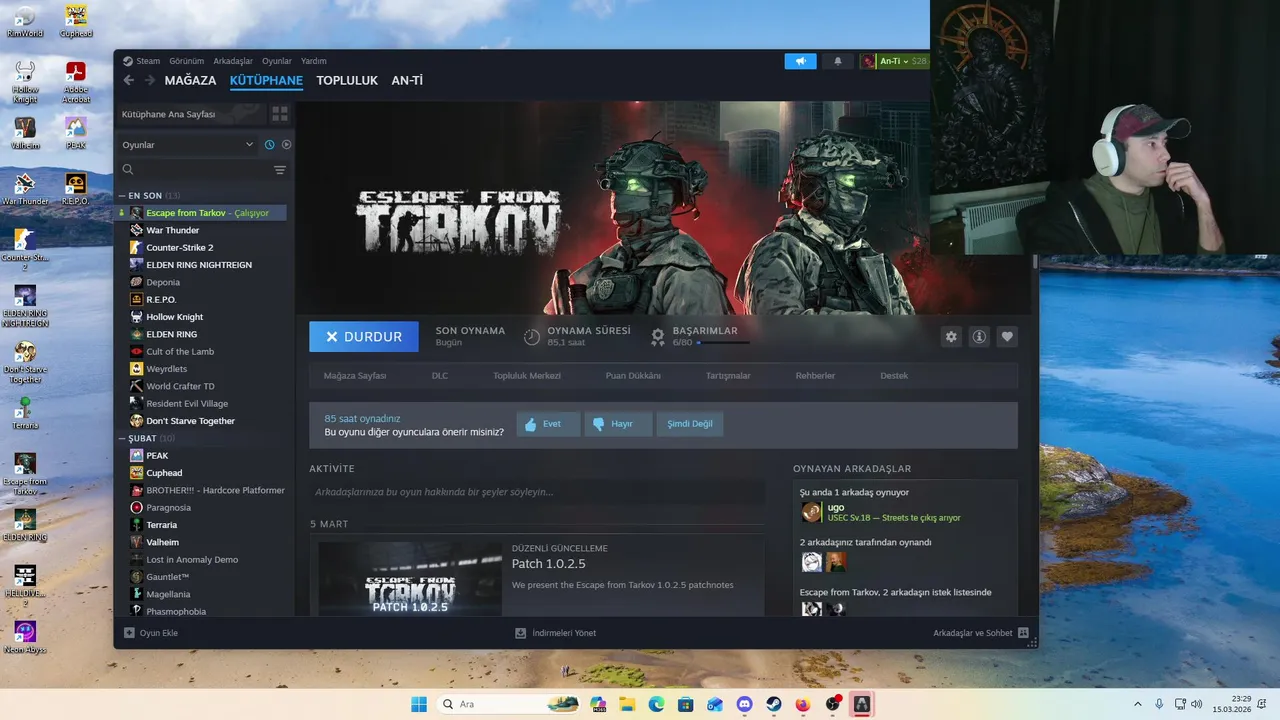
Task: Go back with the left arrow
Action: 128,80
